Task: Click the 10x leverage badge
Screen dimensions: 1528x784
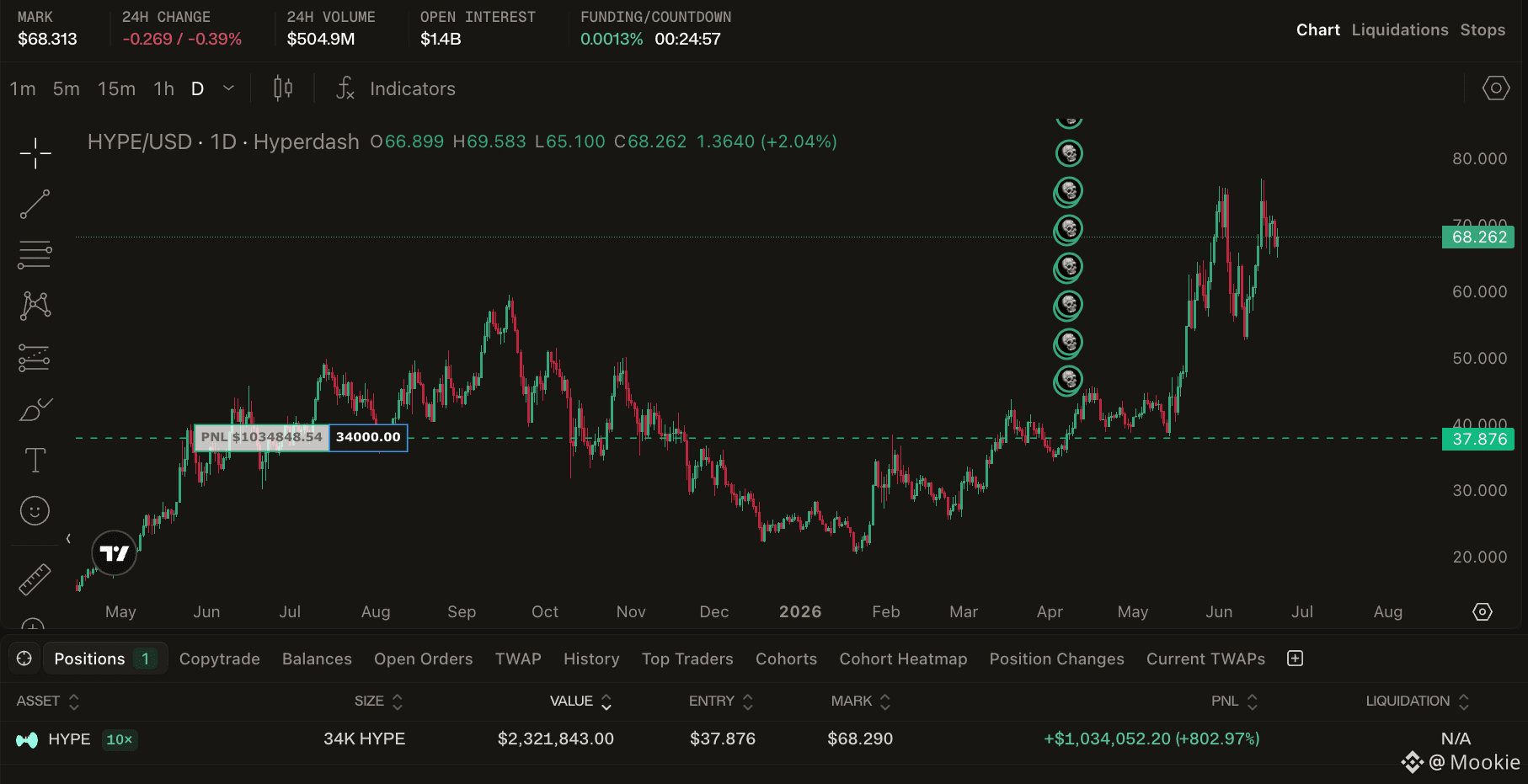Action: tap(119, 739)
